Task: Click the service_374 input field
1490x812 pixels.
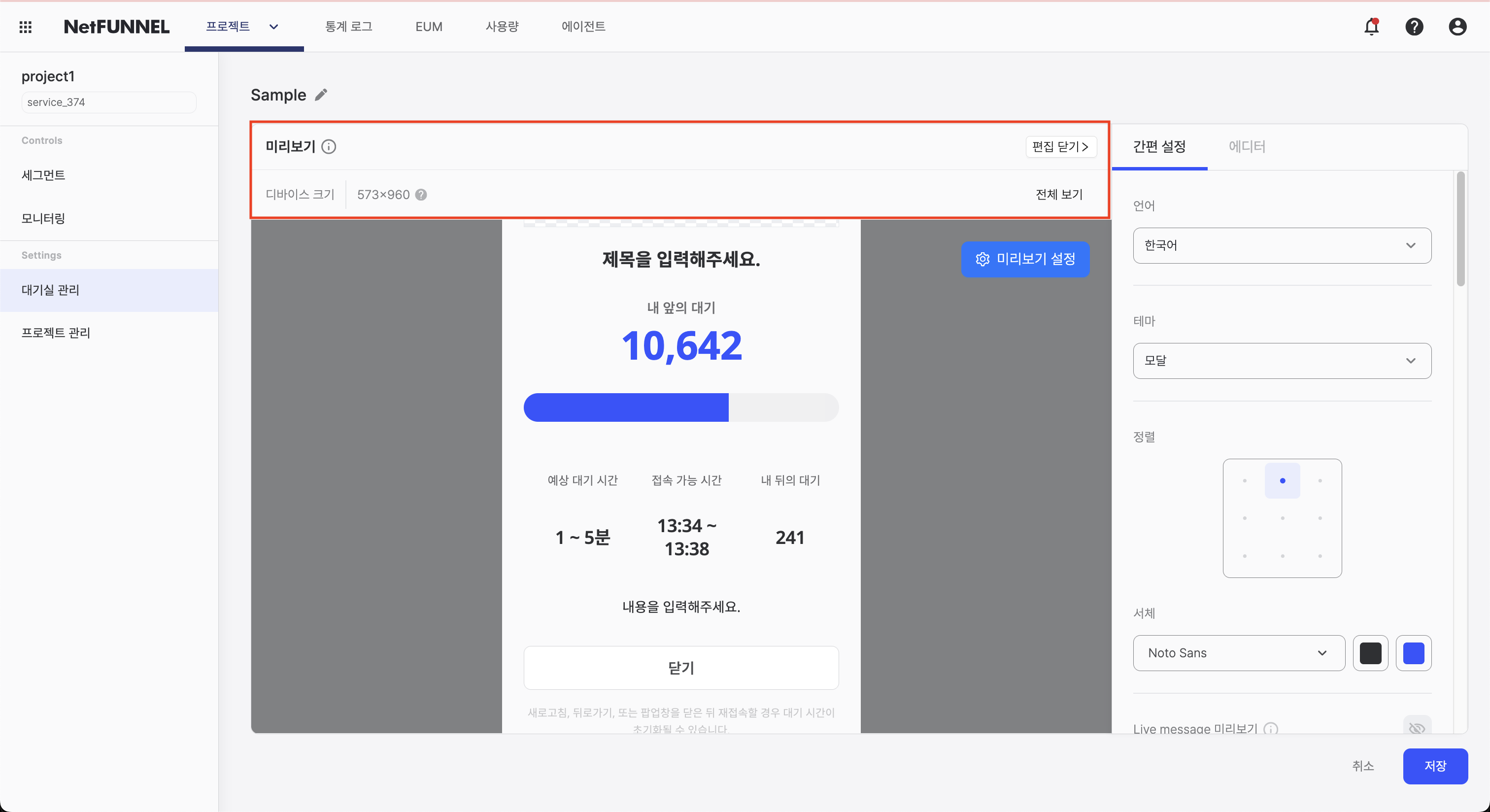Action: pyautogui.click(x=108, y=102)
